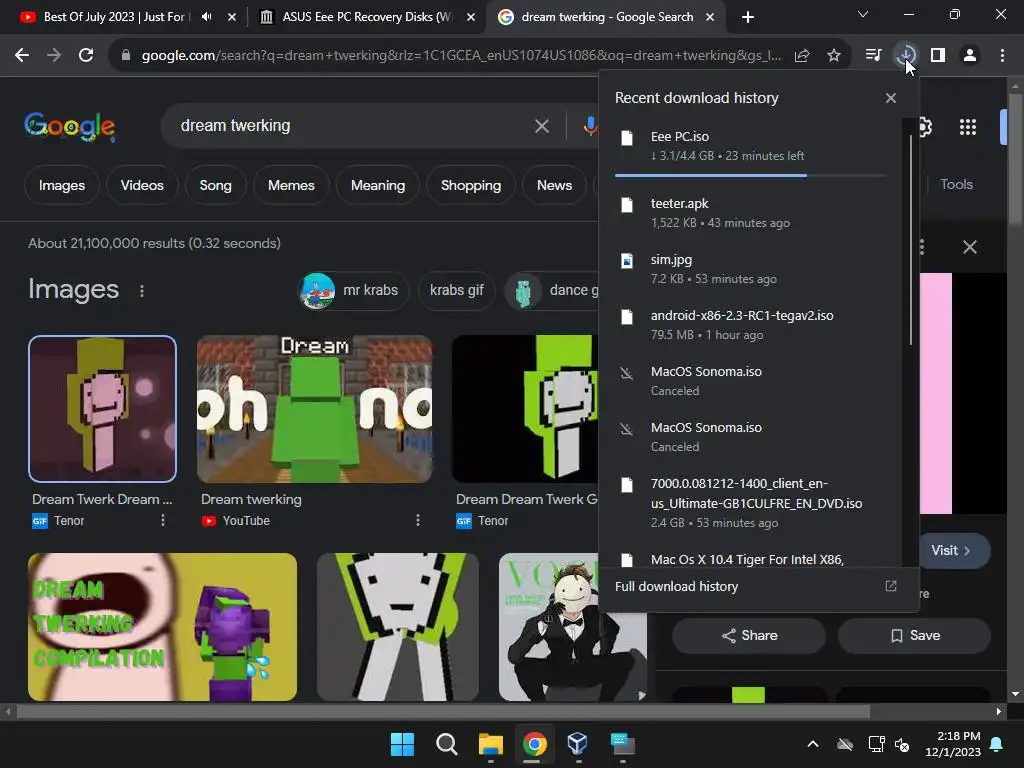1024x768 pixels.
Task: Close the ASUS Eee PC Recovery Disks tab
Action: (x=471, y=17)
